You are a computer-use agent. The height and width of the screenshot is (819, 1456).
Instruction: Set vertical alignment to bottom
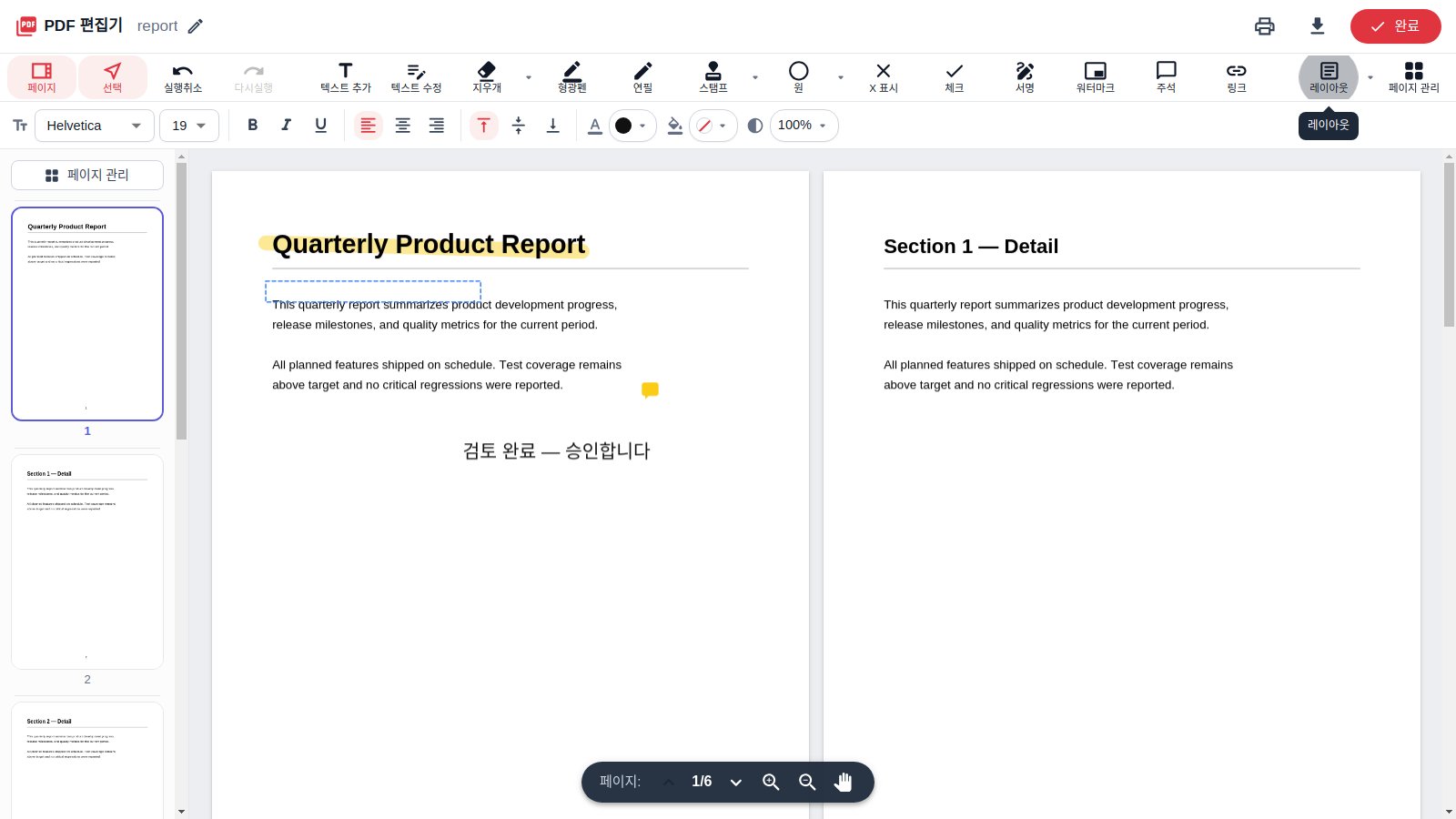coord(552,126)
